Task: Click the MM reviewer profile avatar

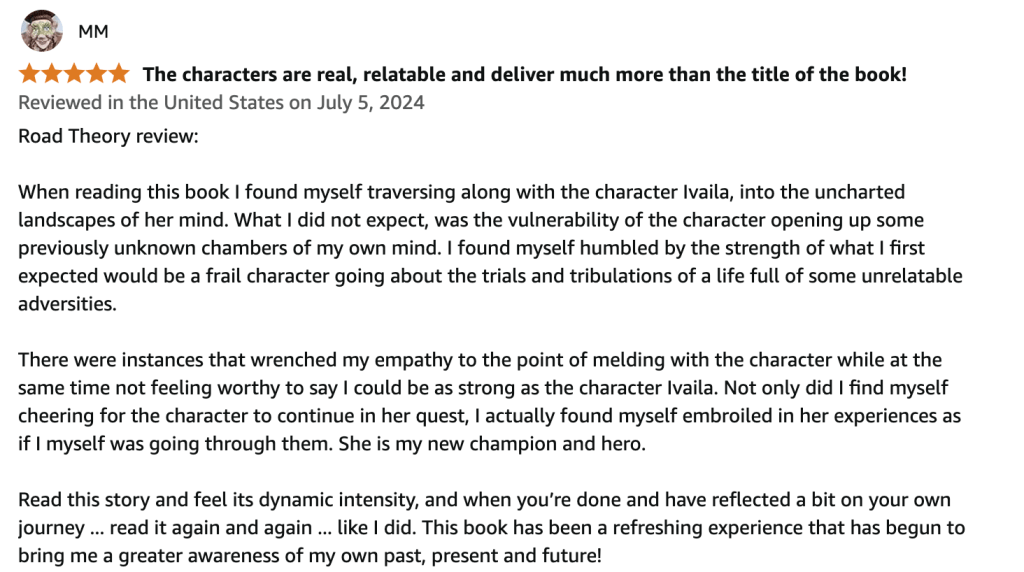Action: [x=41, y=32]
